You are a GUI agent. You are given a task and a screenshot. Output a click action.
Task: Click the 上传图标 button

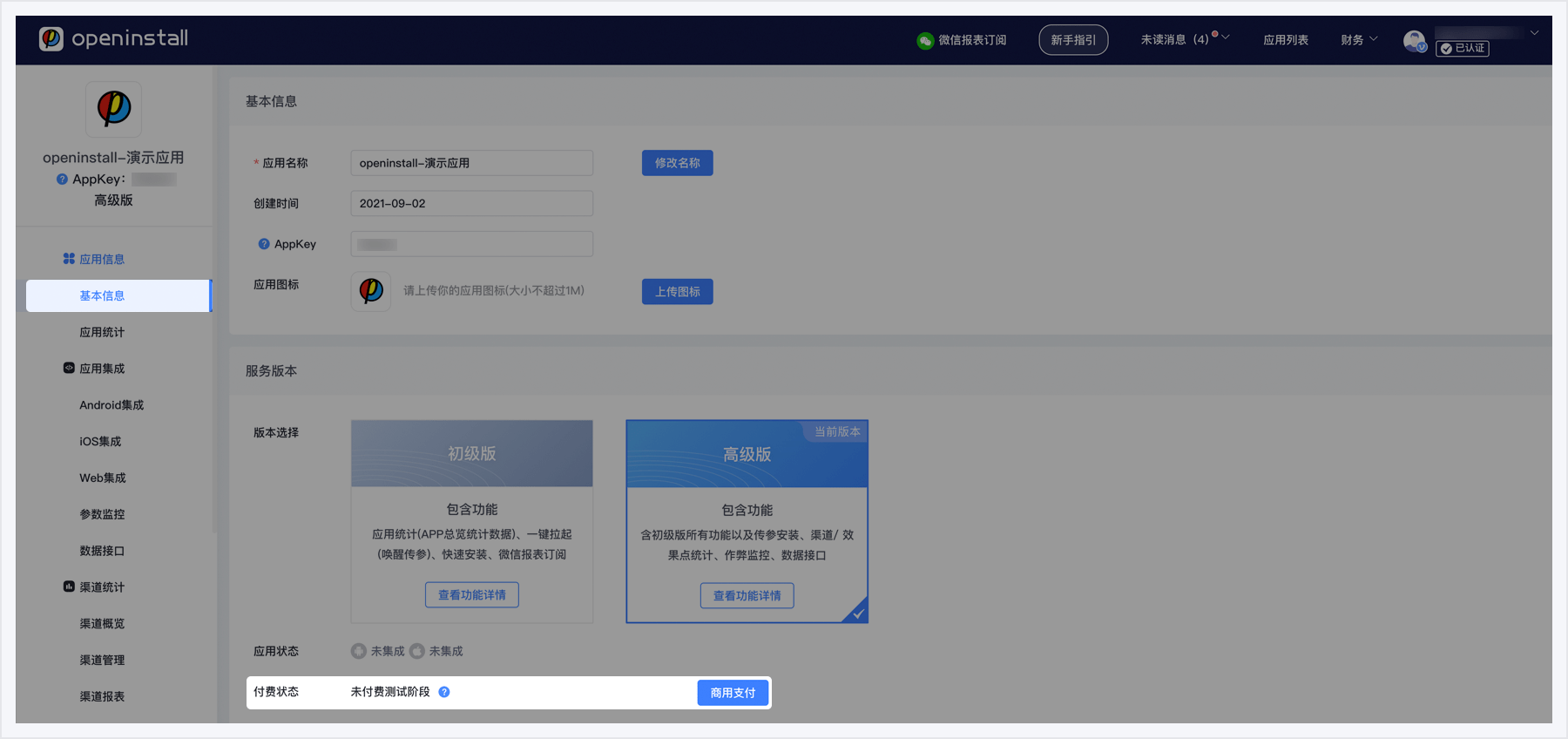(678, 292)
